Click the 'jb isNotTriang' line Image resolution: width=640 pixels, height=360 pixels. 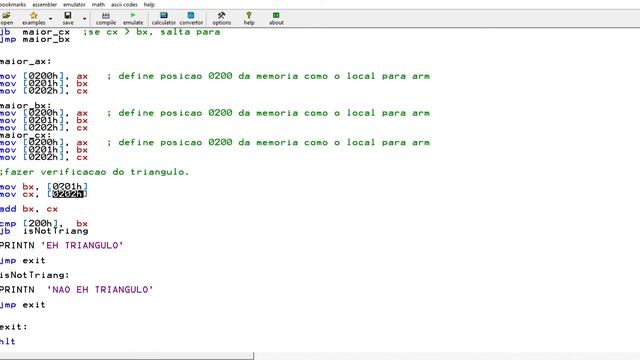[x=44, y=231]
